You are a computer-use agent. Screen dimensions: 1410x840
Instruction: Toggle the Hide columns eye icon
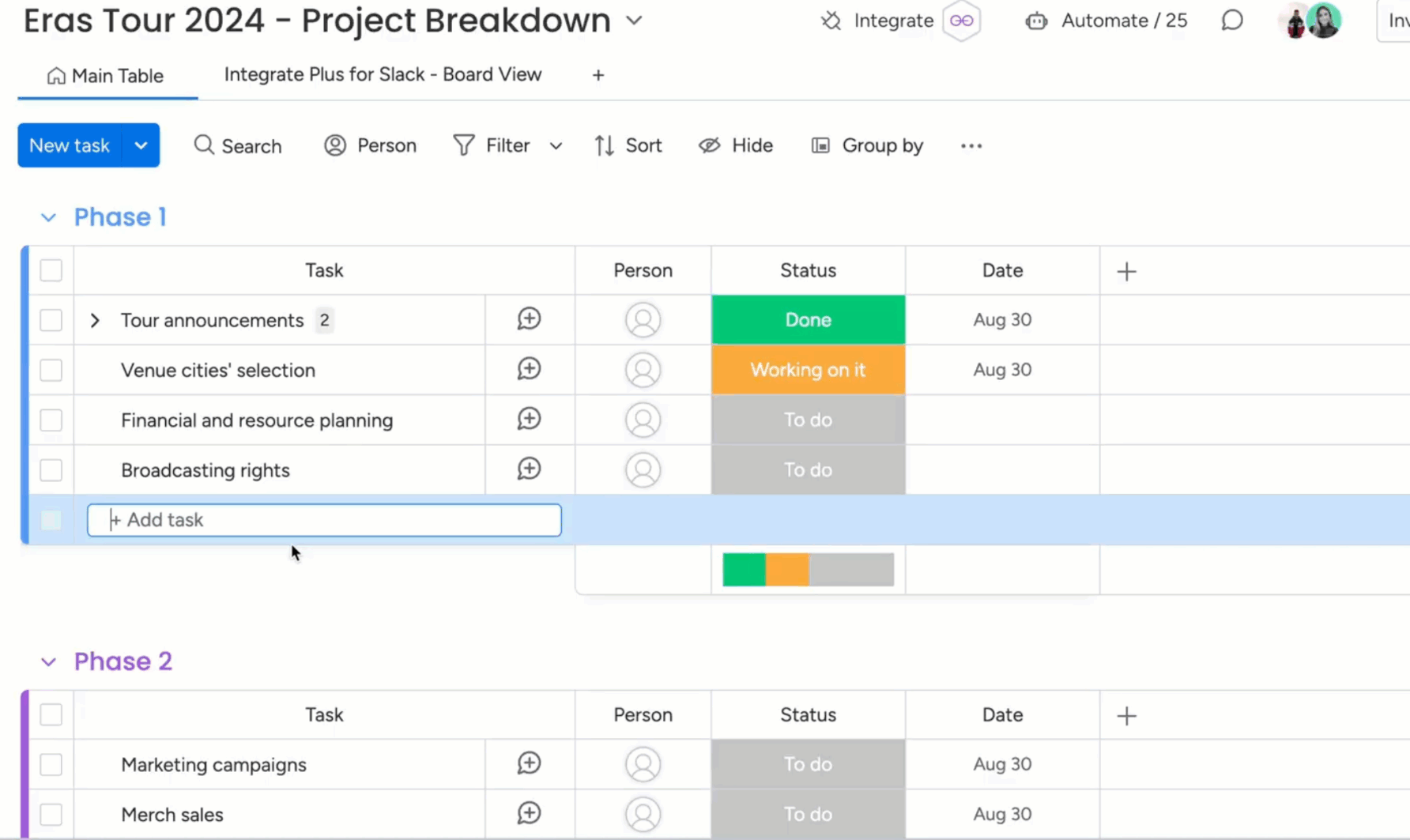click(x=709, y=145)
